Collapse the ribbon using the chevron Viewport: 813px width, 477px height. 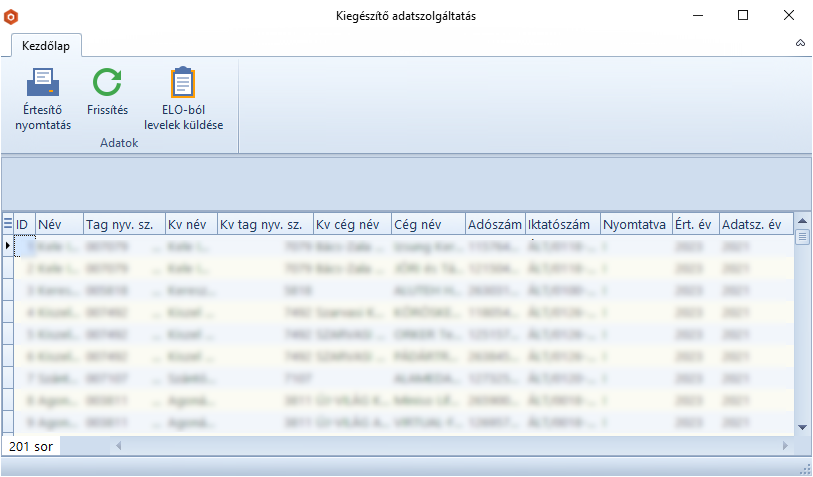click(799, 44)
